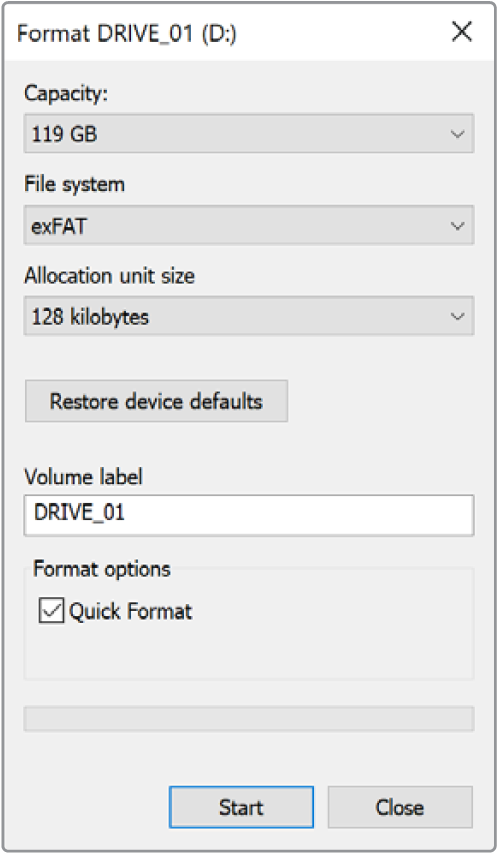
Task: Click the empty format progress bar
Action: pyautogui.click(x=249, y=719)
